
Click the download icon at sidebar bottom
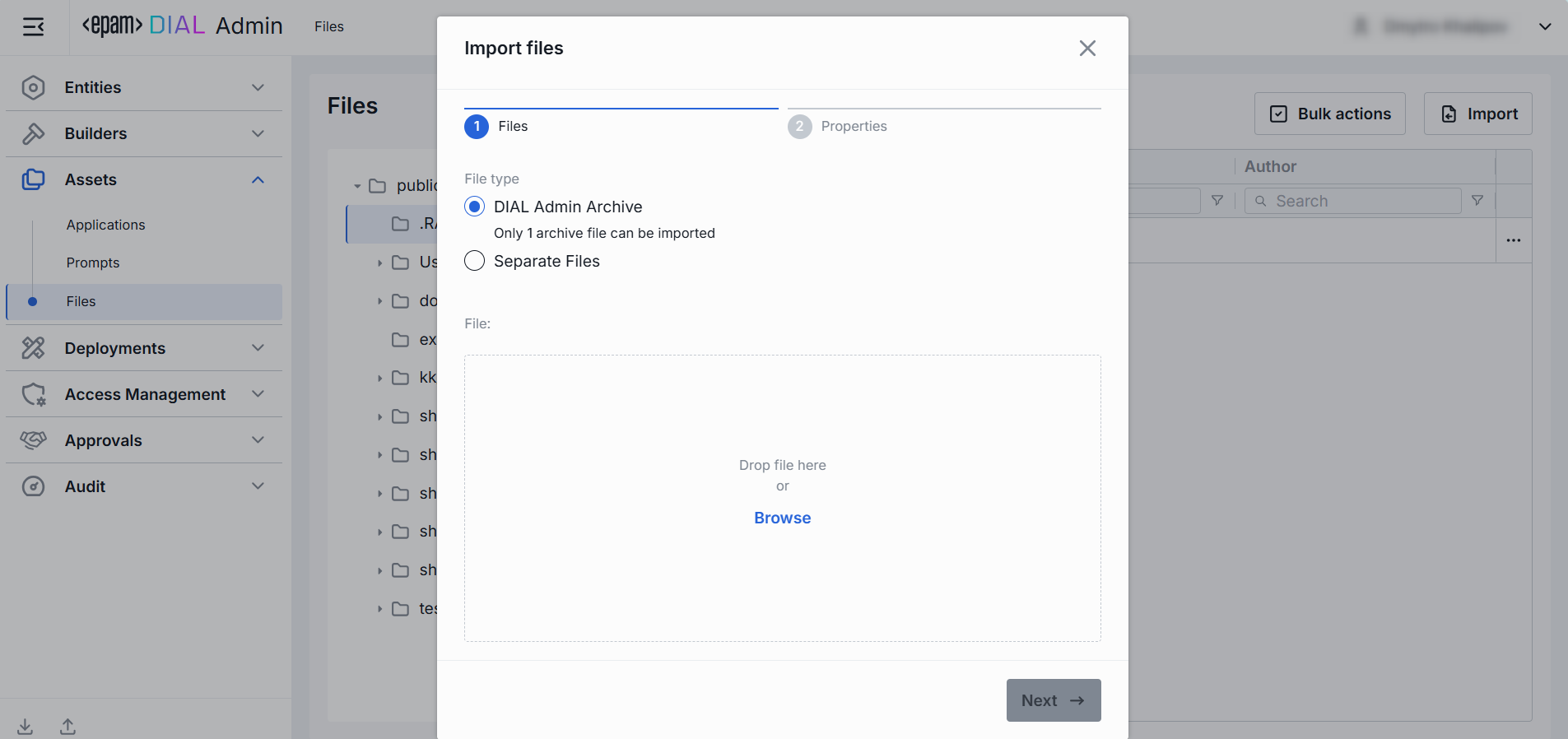[x=26, y=726]
